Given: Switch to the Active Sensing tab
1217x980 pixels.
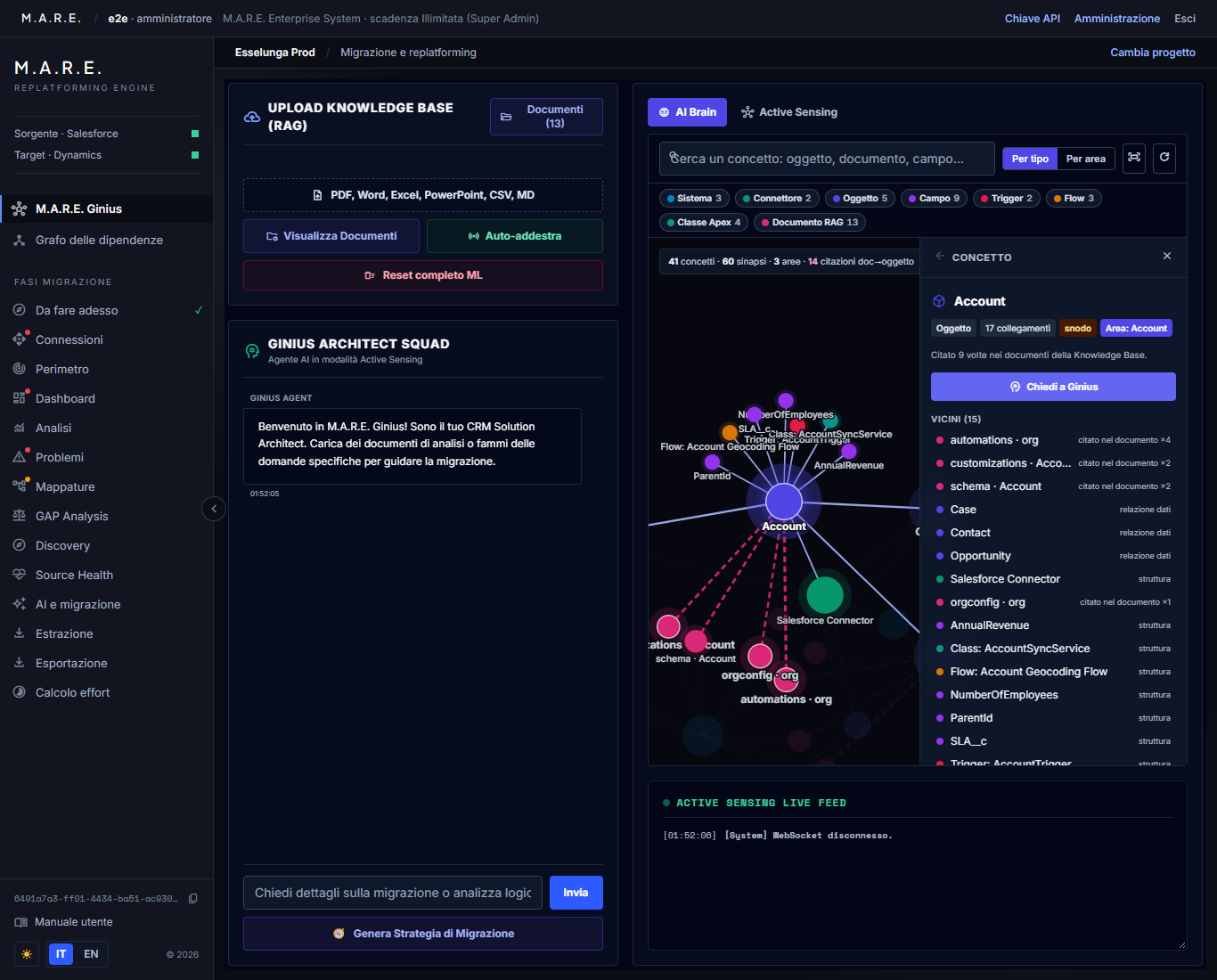Looking at the screenshot, I should 789,112.
